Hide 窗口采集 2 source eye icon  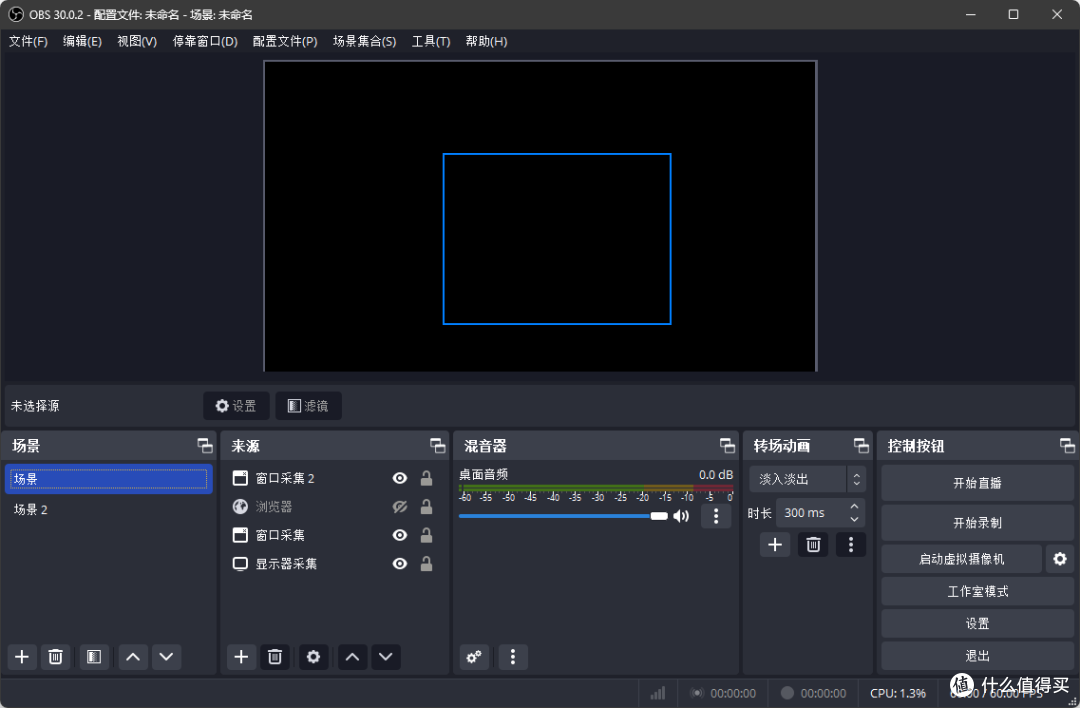399,478
